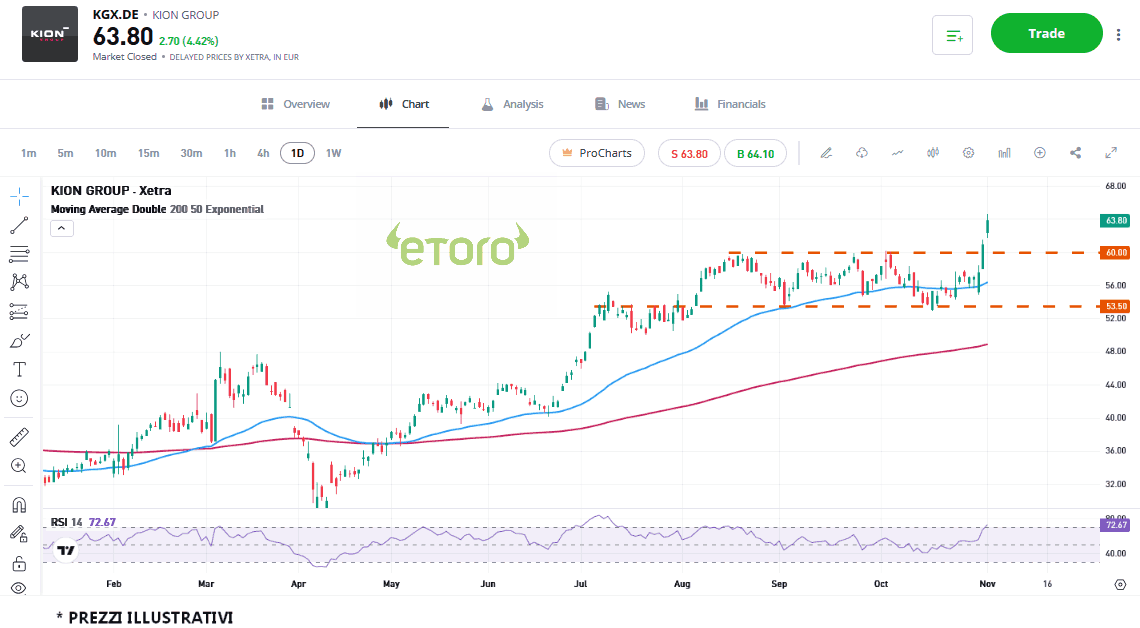Viewport: 1140px width, 628px height.
Task: Collapse the indicator legend chevron
Action: [x=61, y=229]
